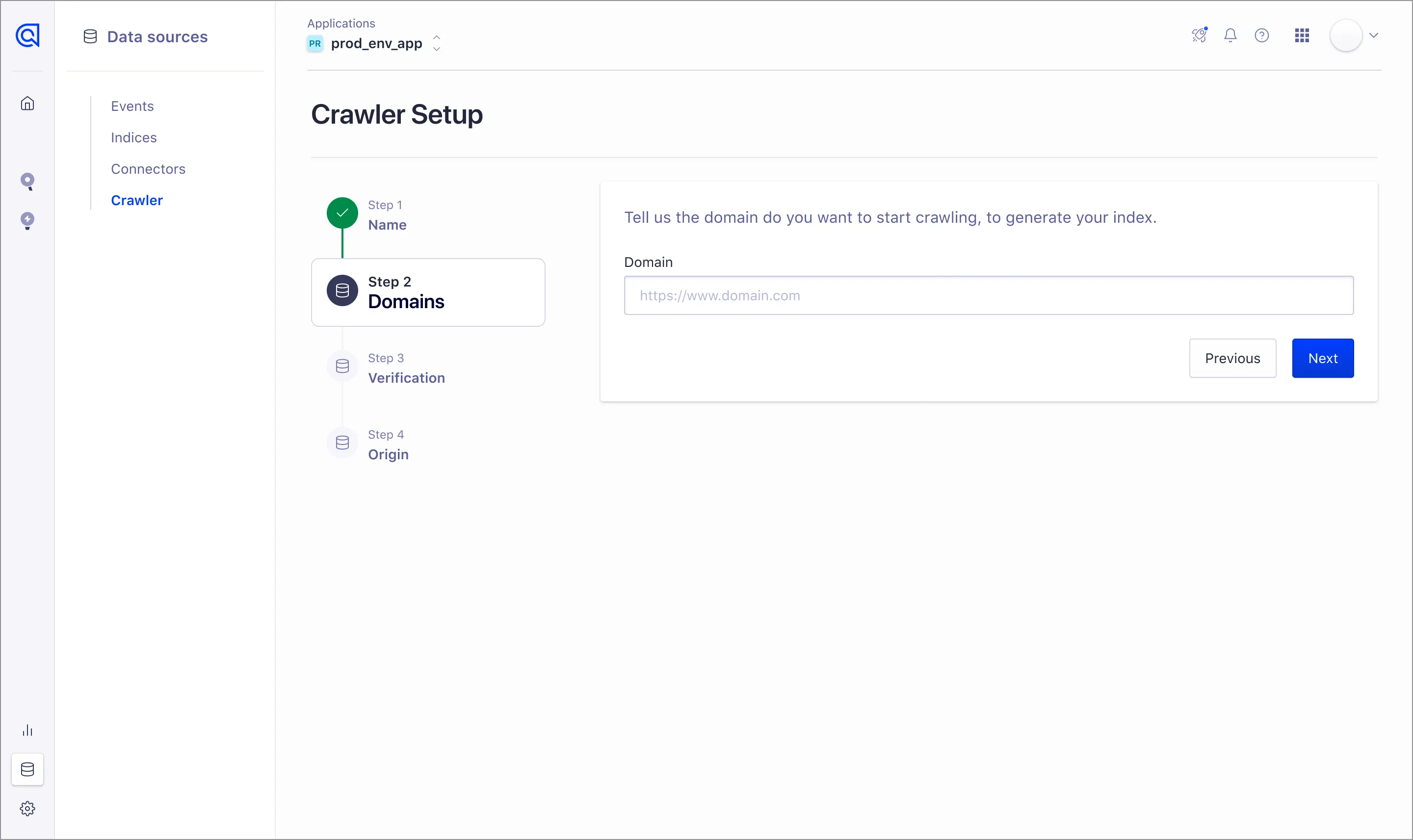Open help via the question mark icon
This screenshot has width=1413, height=840.
(x=1262, y=35)
